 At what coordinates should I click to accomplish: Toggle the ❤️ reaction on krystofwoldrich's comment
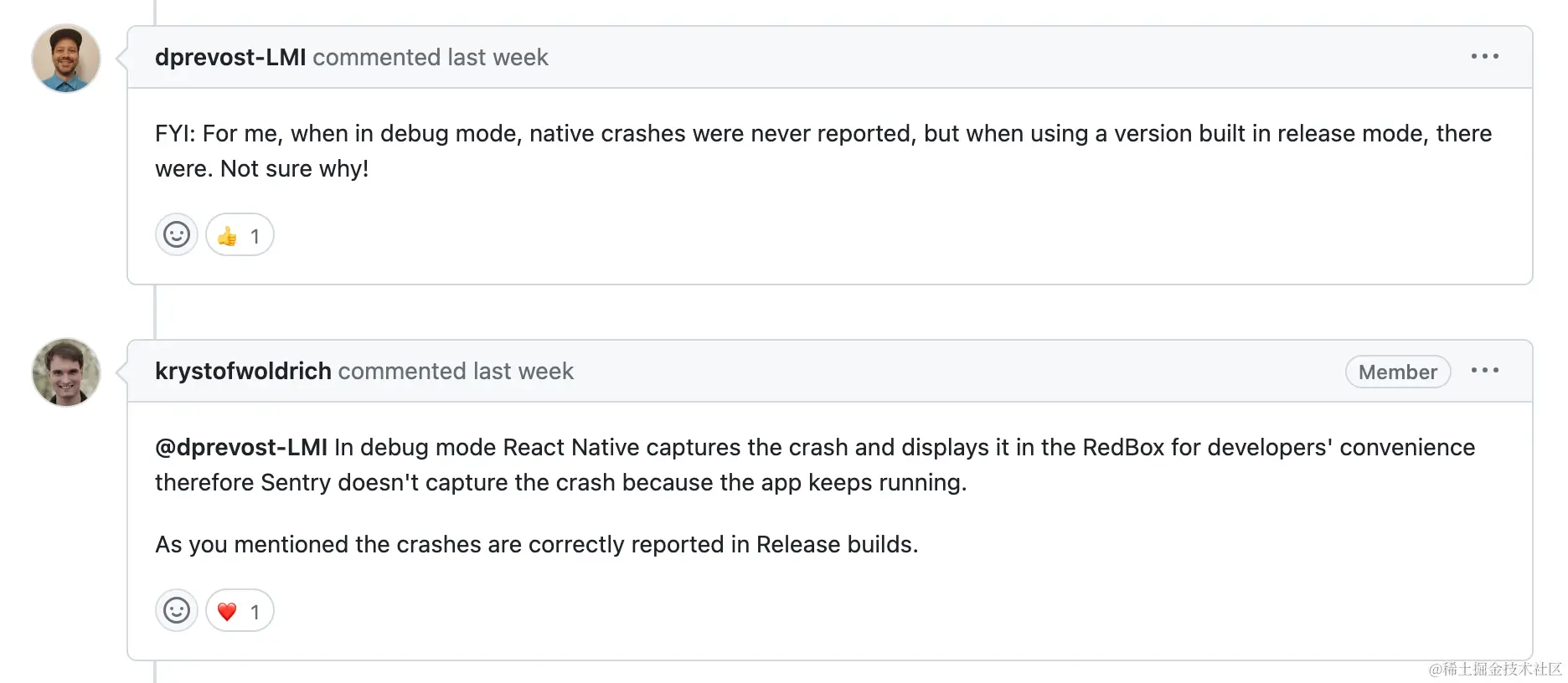point(239,610)
